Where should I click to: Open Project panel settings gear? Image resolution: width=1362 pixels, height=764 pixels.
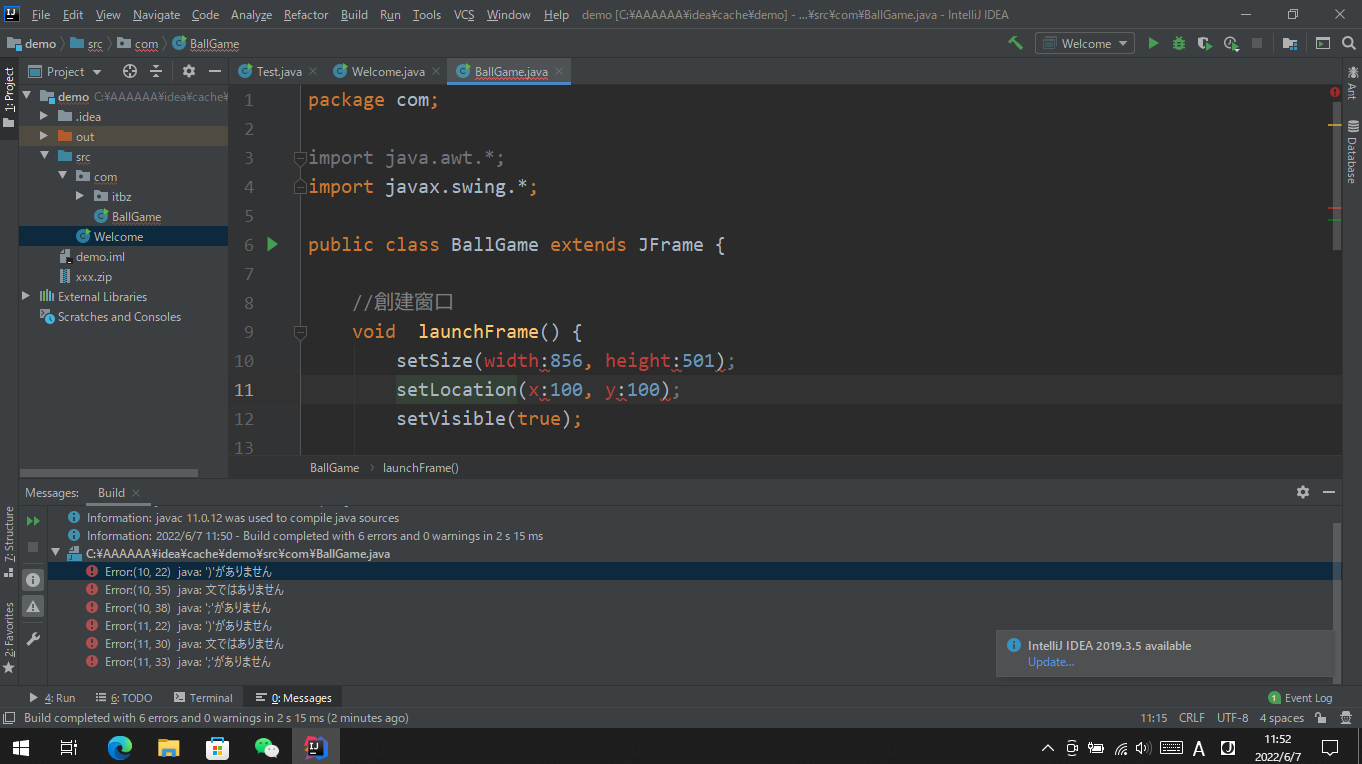point(189,71)
